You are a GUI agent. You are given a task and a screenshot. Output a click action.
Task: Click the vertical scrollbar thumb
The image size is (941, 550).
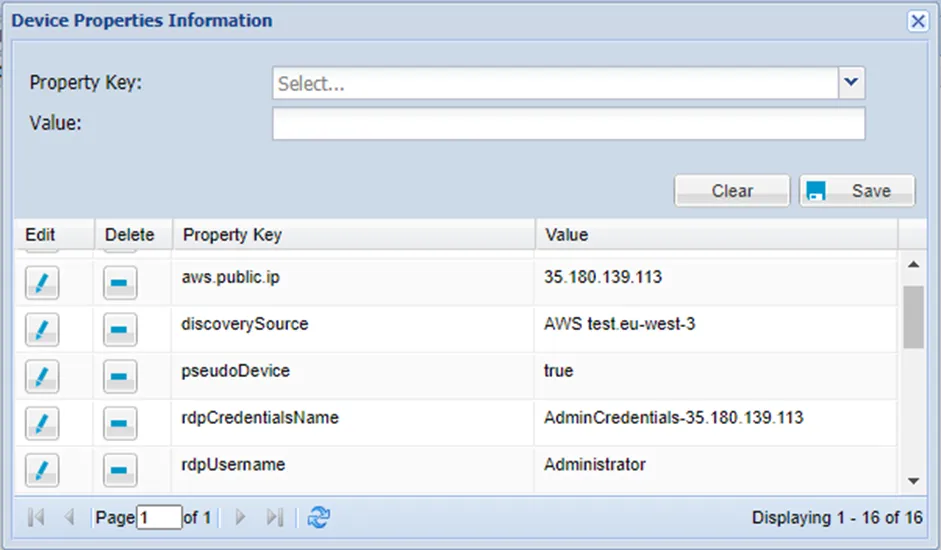[913, 317]
